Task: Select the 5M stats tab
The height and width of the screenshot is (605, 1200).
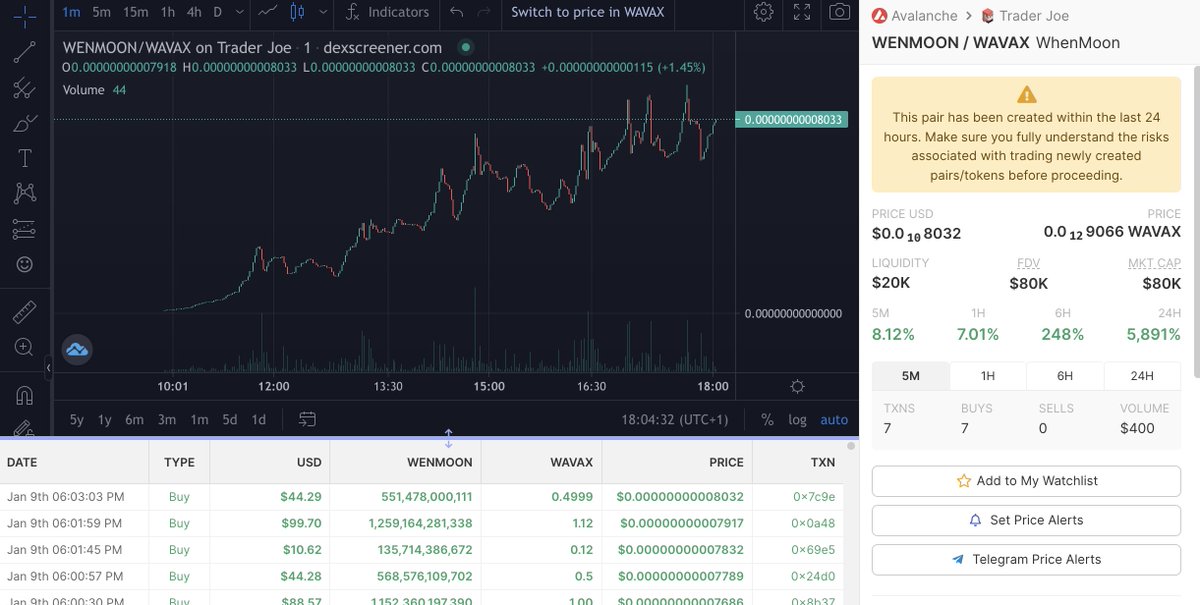Action: coord(910,376)
